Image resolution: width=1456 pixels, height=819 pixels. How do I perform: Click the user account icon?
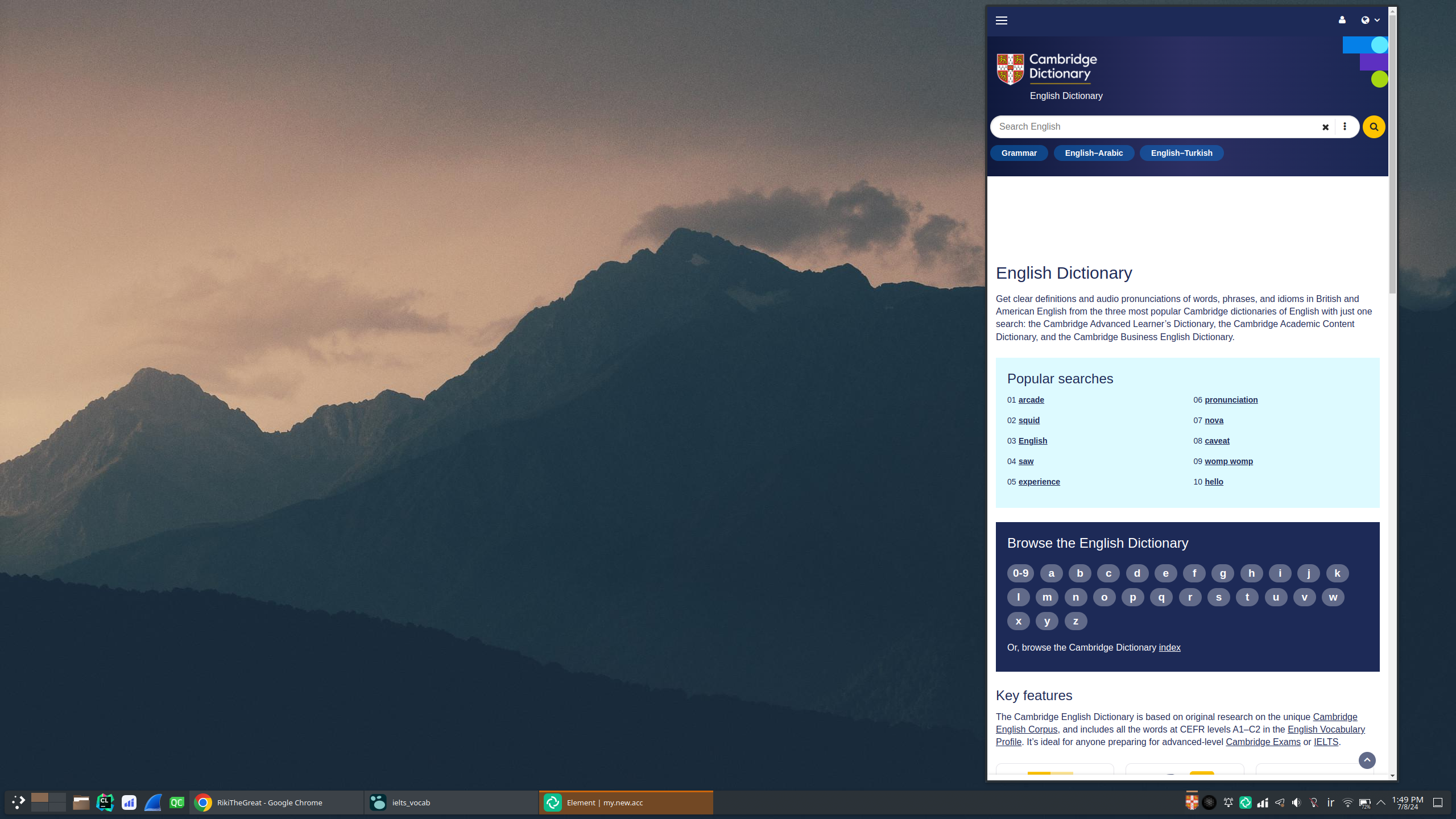[x=1342, y=20]
